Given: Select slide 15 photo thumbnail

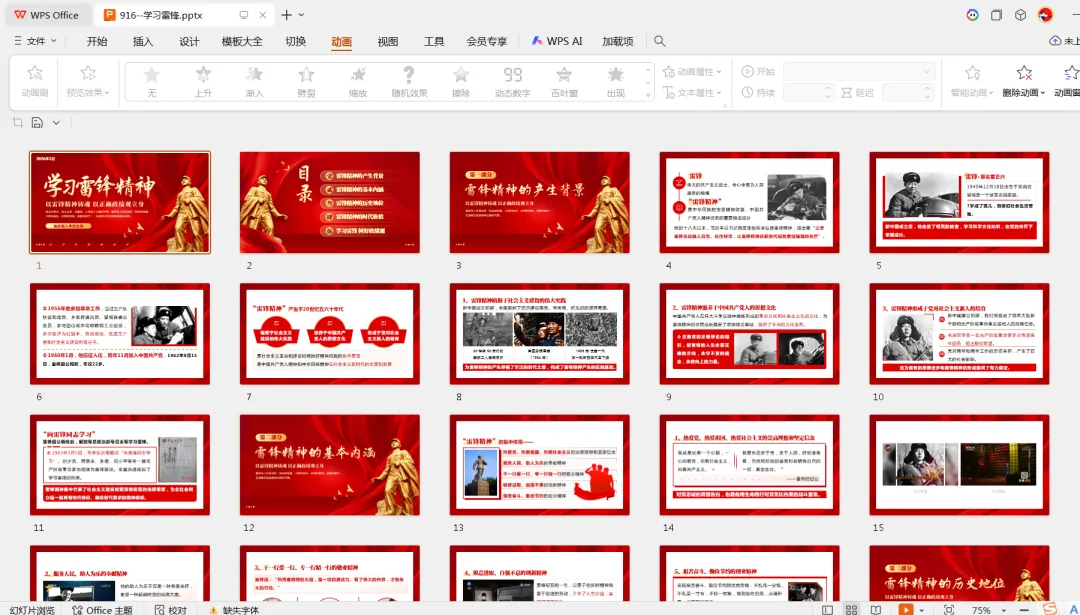Looking at the screenshot, I should 959,465.
